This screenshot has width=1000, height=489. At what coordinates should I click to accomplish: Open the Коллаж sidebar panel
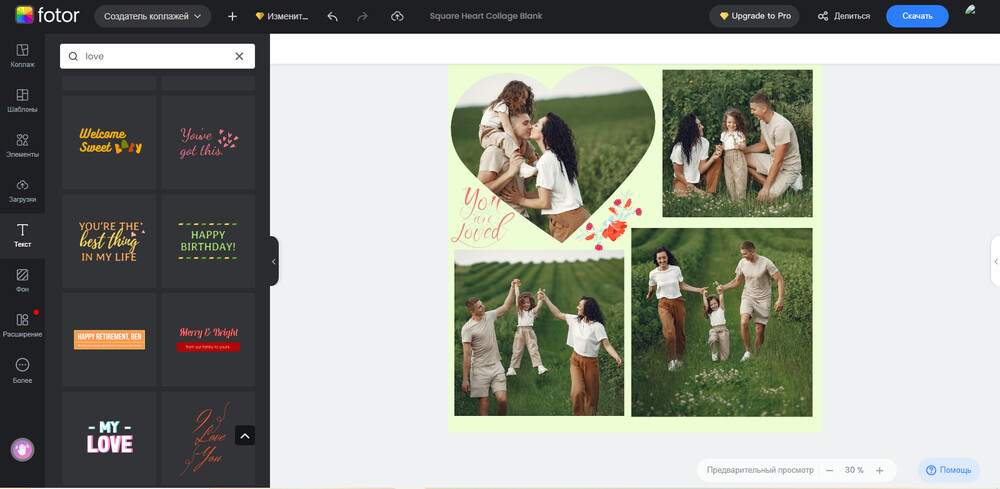[22, 56]
